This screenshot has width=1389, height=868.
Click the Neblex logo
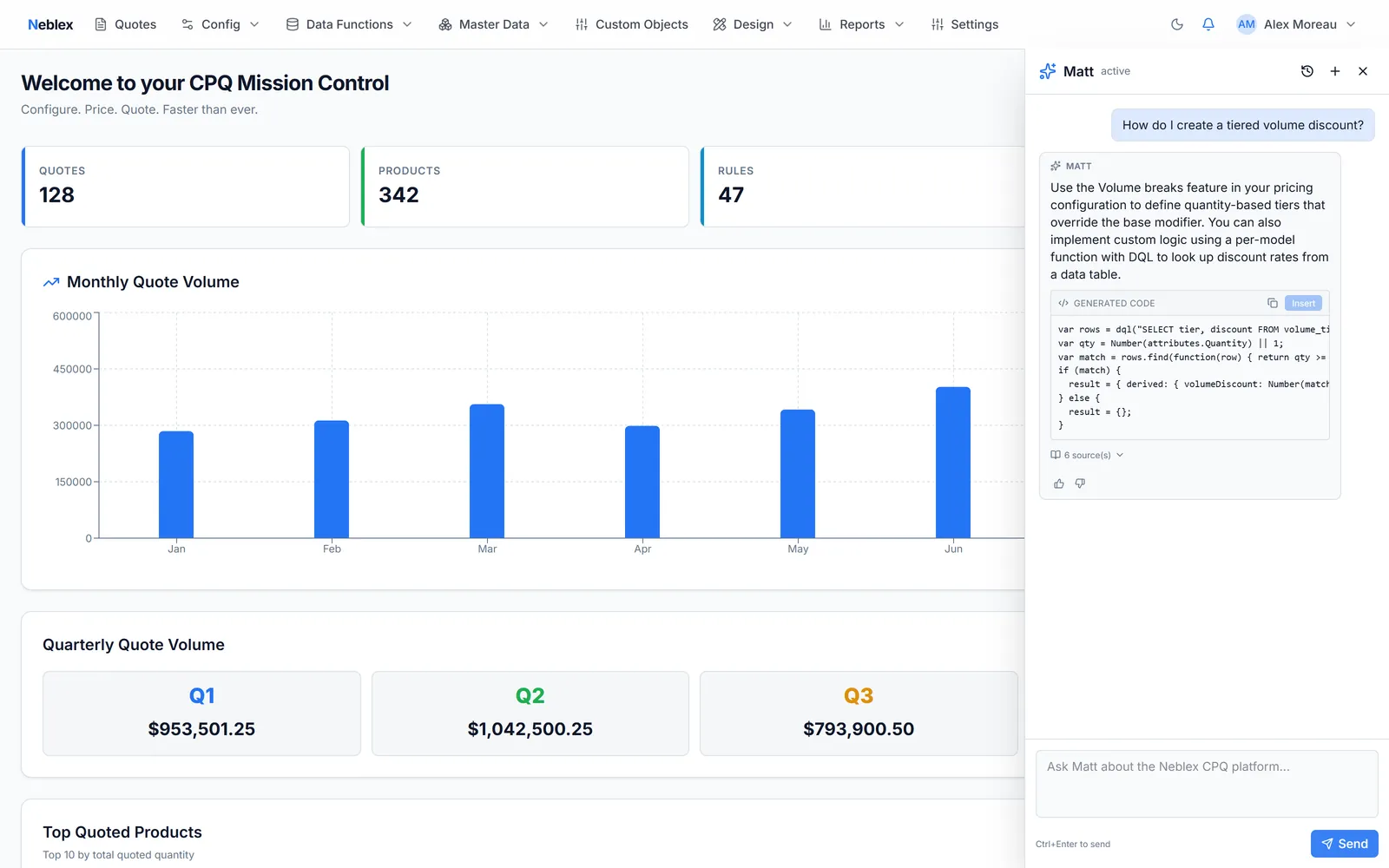(x=50, y=24)
